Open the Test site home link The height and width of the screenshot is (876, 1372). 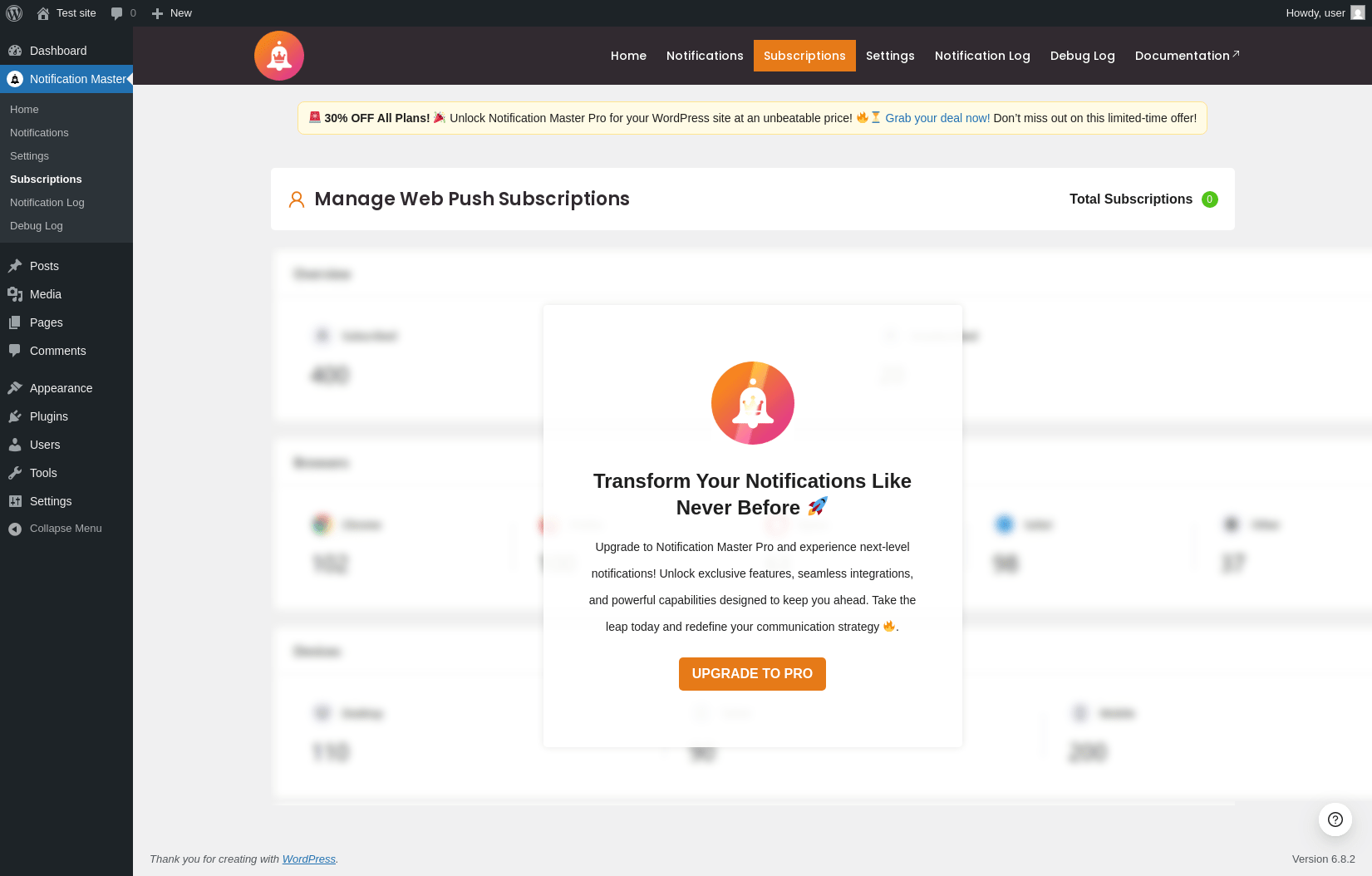66,13
